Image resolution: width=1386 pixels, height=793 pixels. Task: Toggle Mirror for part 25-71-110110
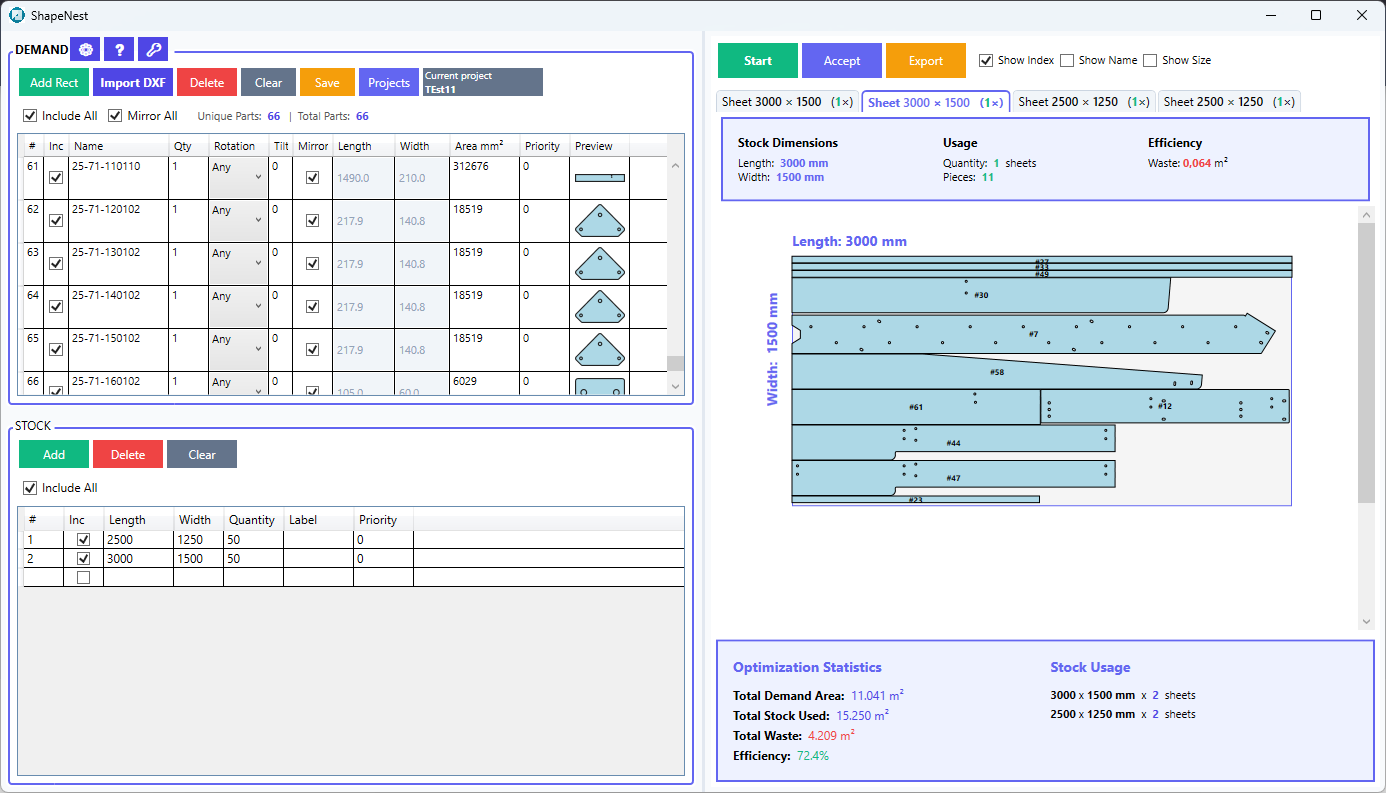[x=313, y=177]
